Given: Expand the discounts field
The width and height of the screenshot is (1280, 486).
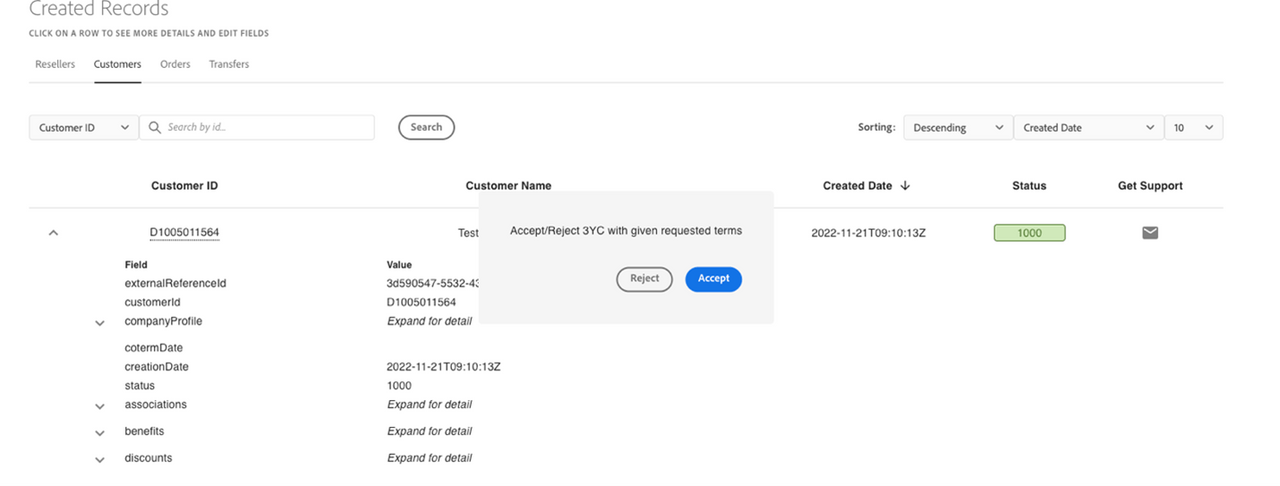Looking at the screenshot, I should tap(100, 460).
